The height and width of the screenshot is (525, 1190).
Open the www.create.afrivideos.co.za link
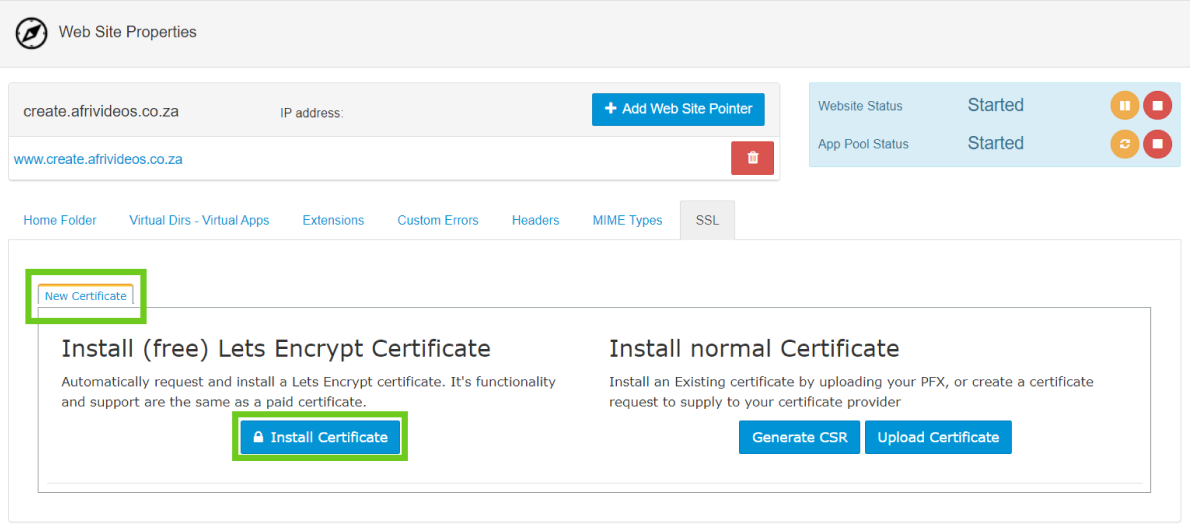pos(98,159)
